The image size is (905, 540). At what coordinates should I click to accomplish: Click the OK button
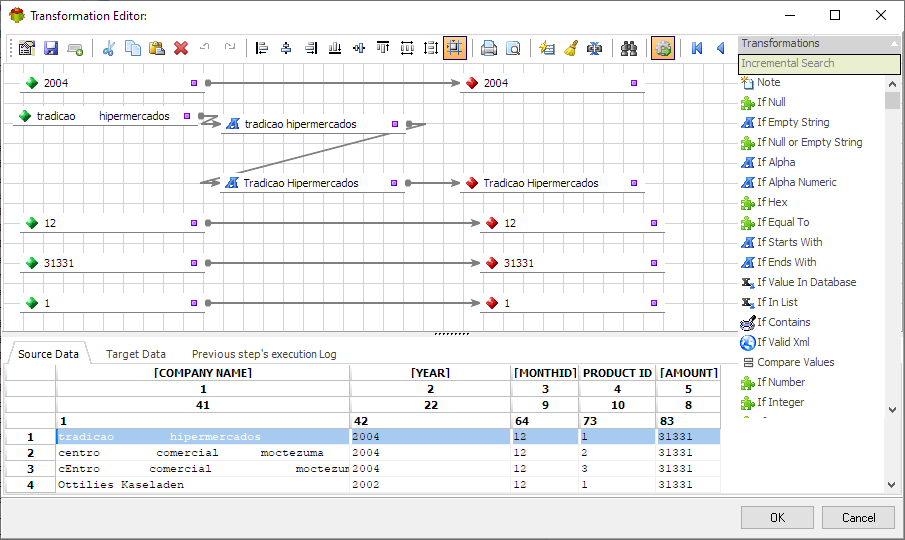click(x=777, y=518)
